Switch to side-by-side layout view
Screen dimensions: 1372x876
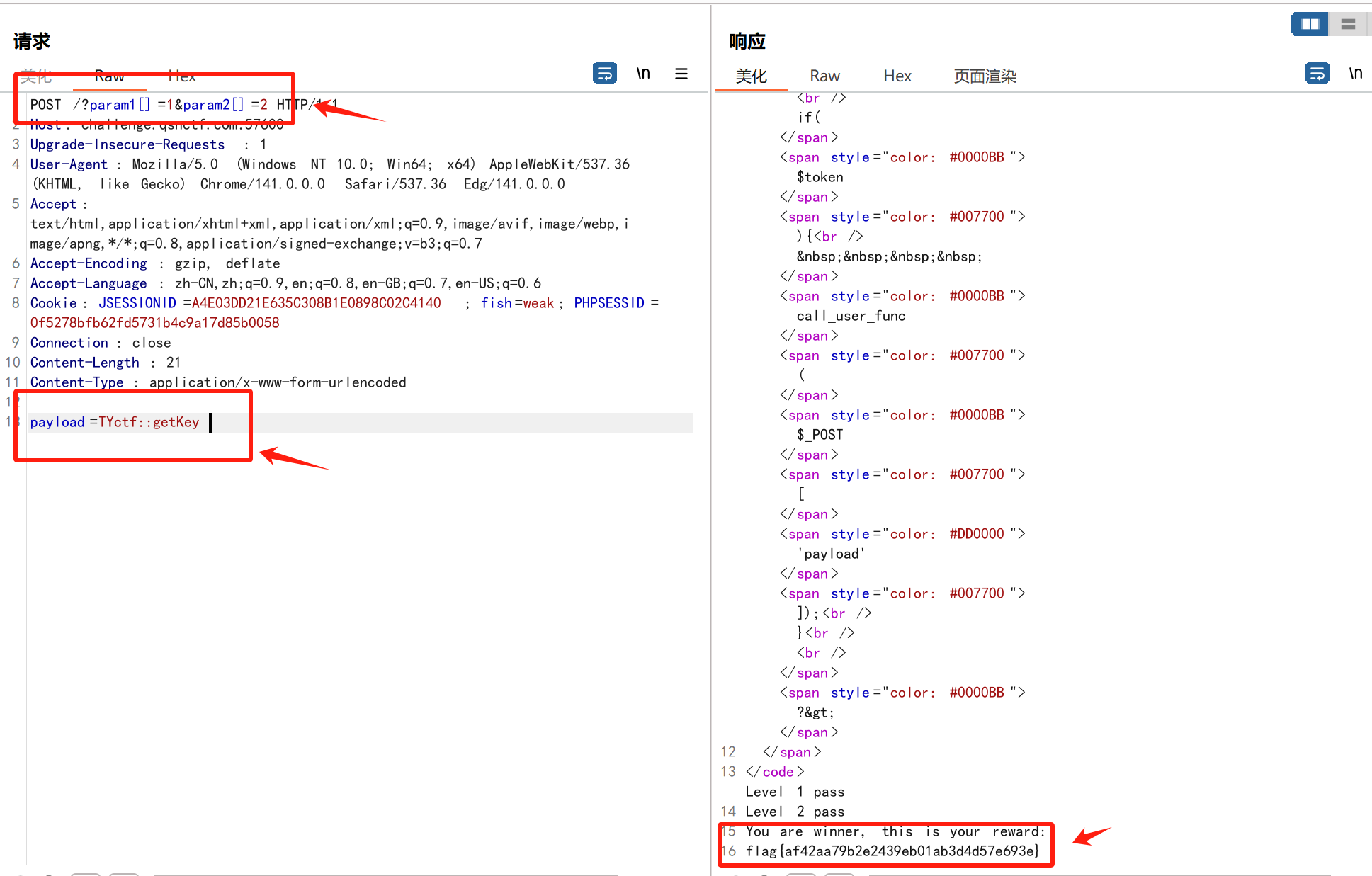click(1310, 25)
